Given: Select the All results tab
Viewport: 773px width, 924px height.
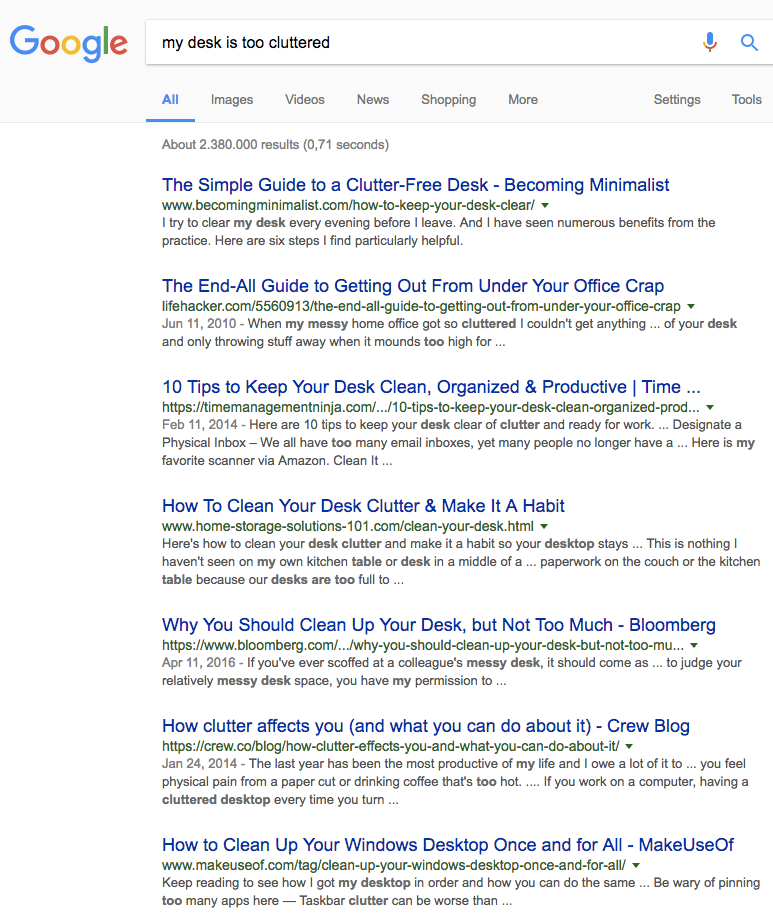Looking at the screenshot, I should [x=170, y=100].
